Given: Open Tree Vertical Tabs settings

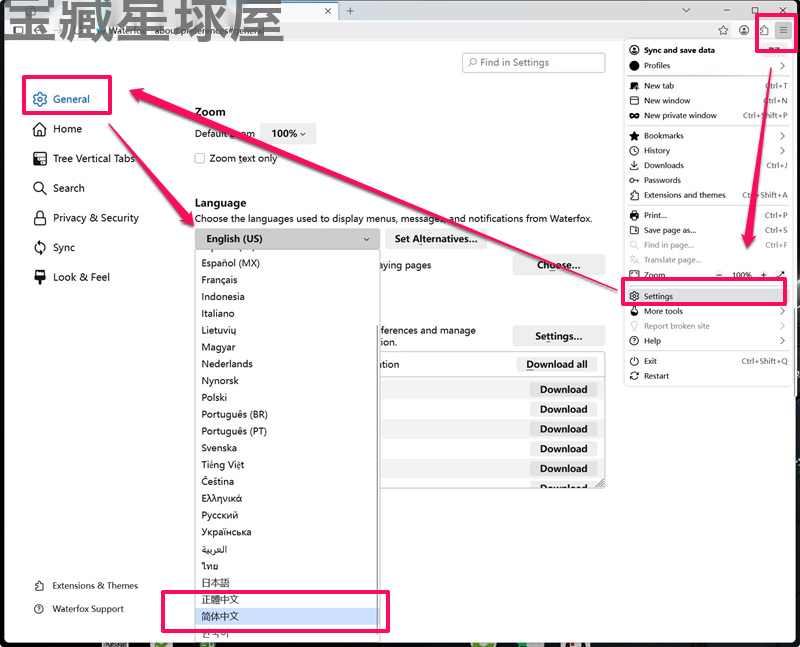Looking at the screenshot, I should (x=84, y=159).
